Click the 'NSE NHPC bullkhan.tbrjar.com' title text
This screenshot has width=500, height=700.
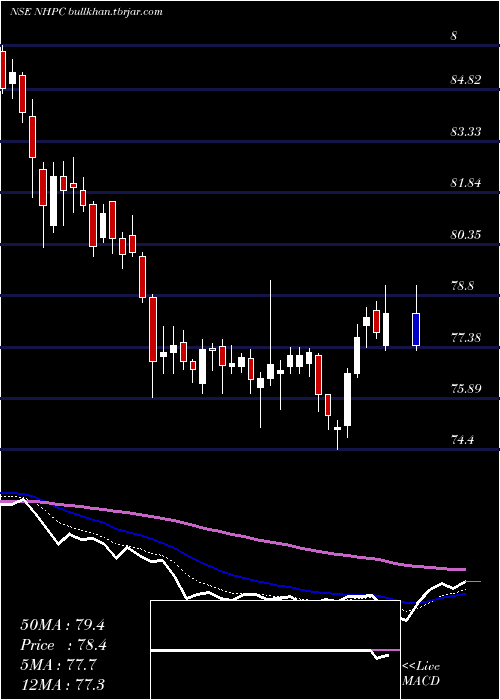86,12
